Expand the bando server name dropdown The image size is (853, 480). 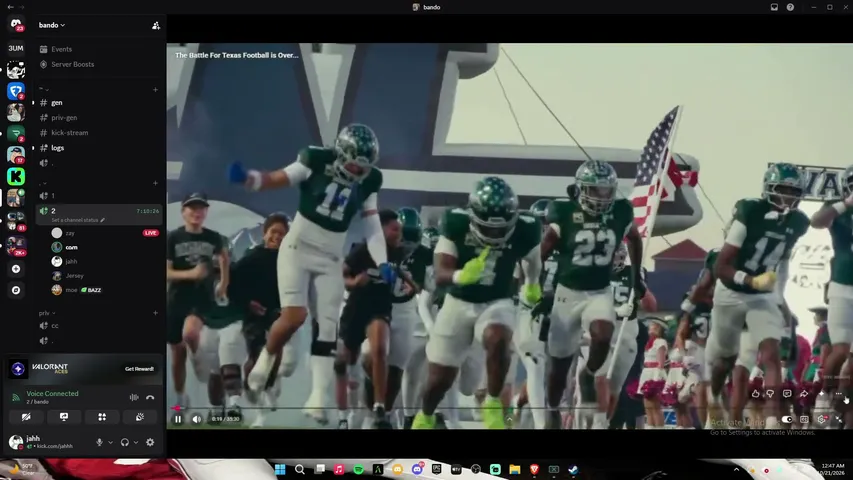click(52, 25)
